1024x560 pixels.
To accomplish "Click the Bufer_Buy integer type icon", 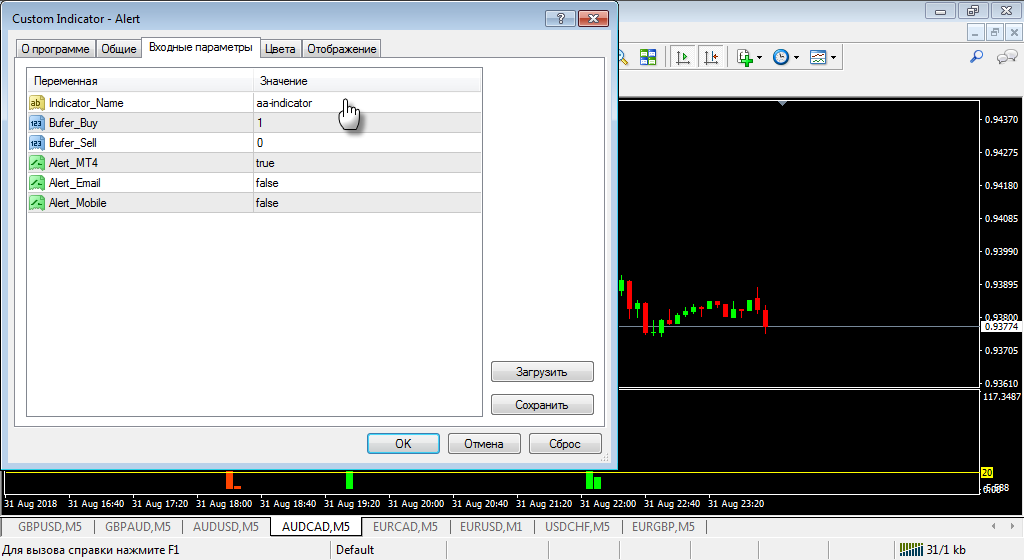I will (37, 123).
